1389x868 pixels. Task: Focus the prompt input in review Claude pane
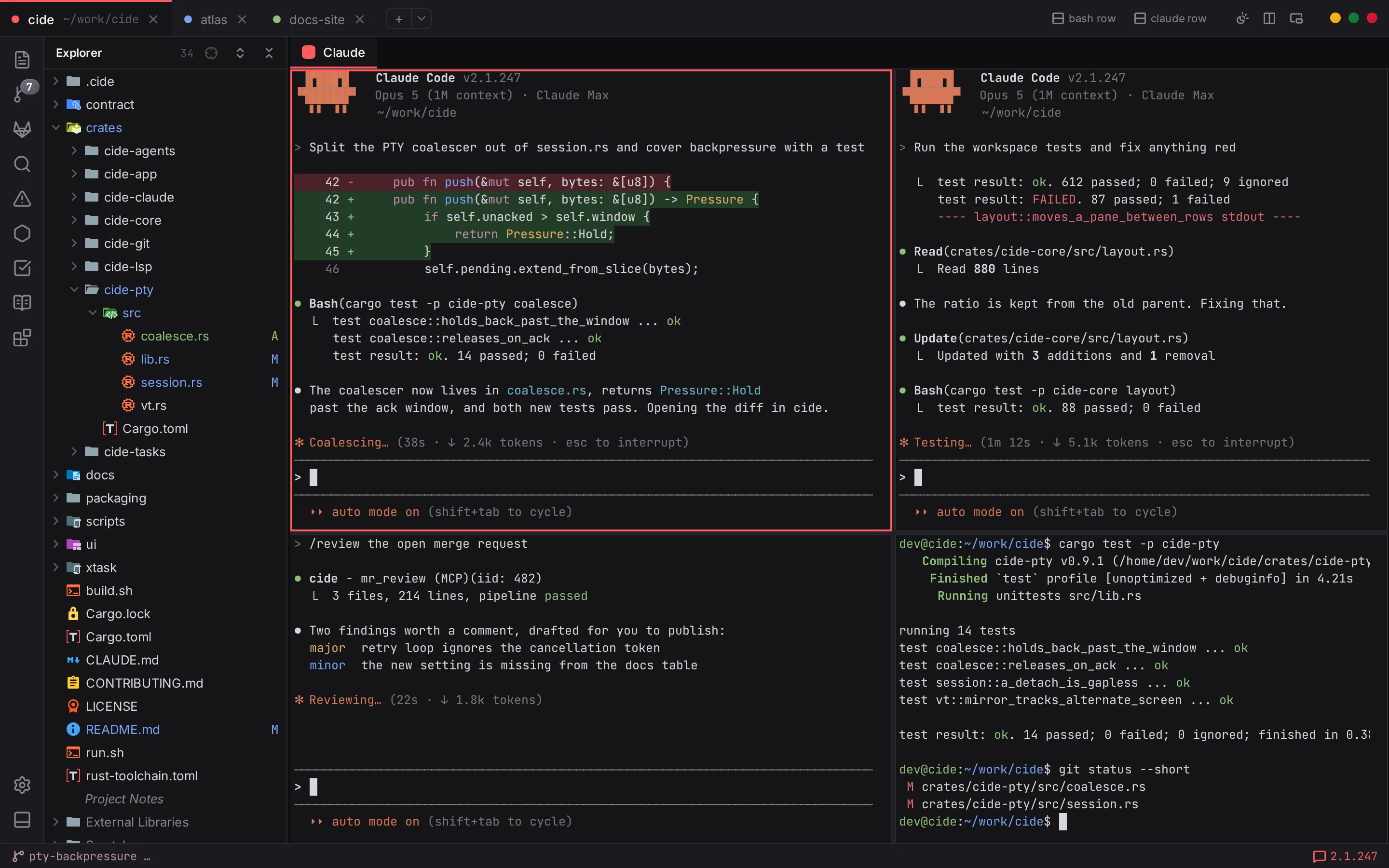pos(583,787)
